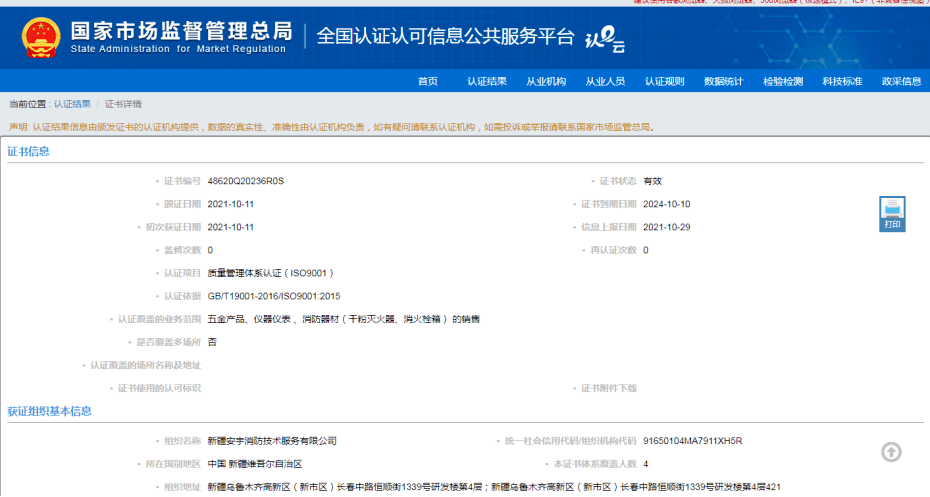The width and height of the screenshot is (930, 497).
Task: Print the certificate with 打印 icon
Action: 892,214
